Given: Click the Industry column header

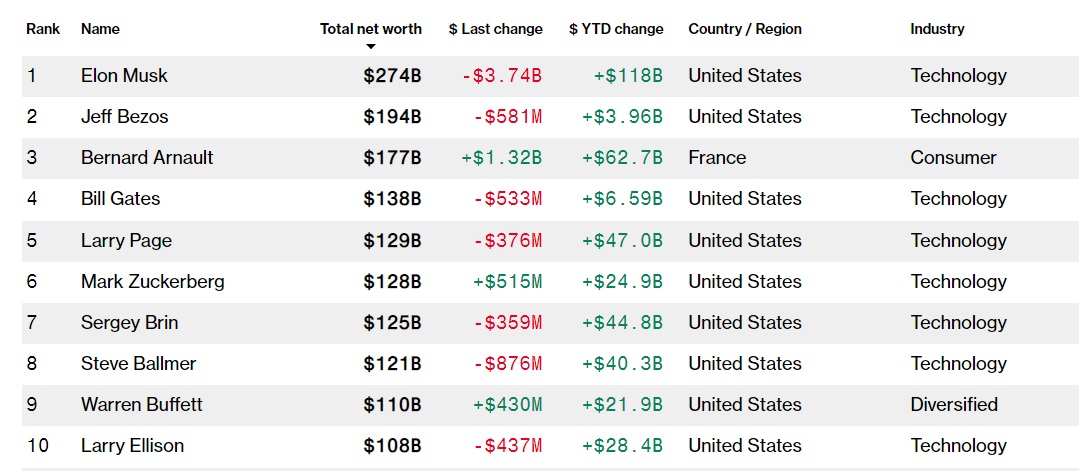Looking at the screenshot, I should point(937,29).
